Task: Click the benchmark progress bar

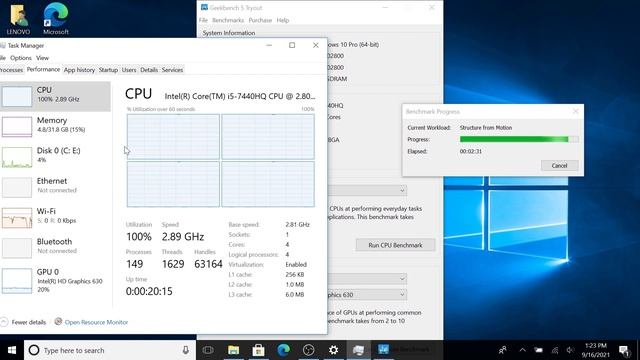Action: pyautogui.click(x=519, y=139)
